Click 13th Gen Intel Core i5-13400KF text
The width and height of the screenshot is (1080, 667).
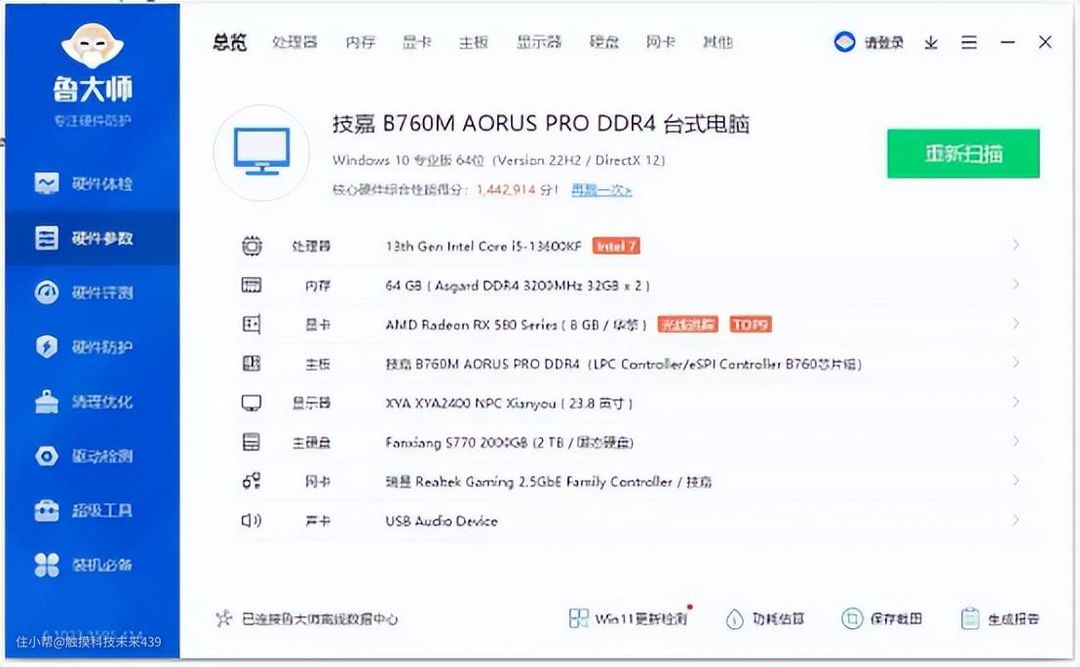click(x=484, y=246)
